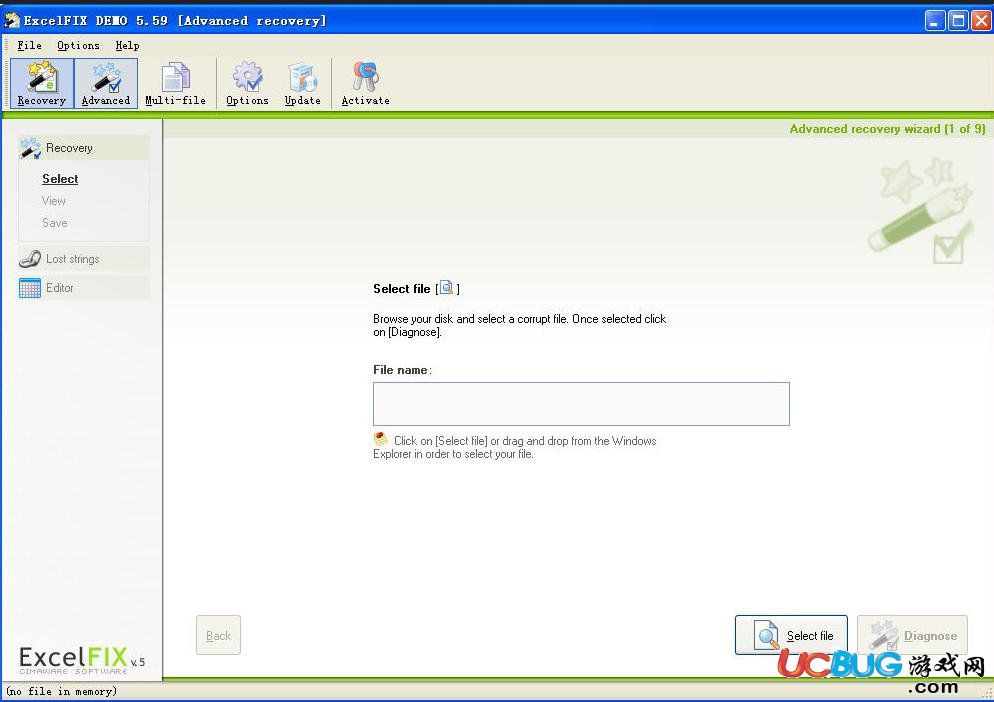Close the ExcelFIX window
994x702 pixels.
pyautogui.click(x=981, y=20)
